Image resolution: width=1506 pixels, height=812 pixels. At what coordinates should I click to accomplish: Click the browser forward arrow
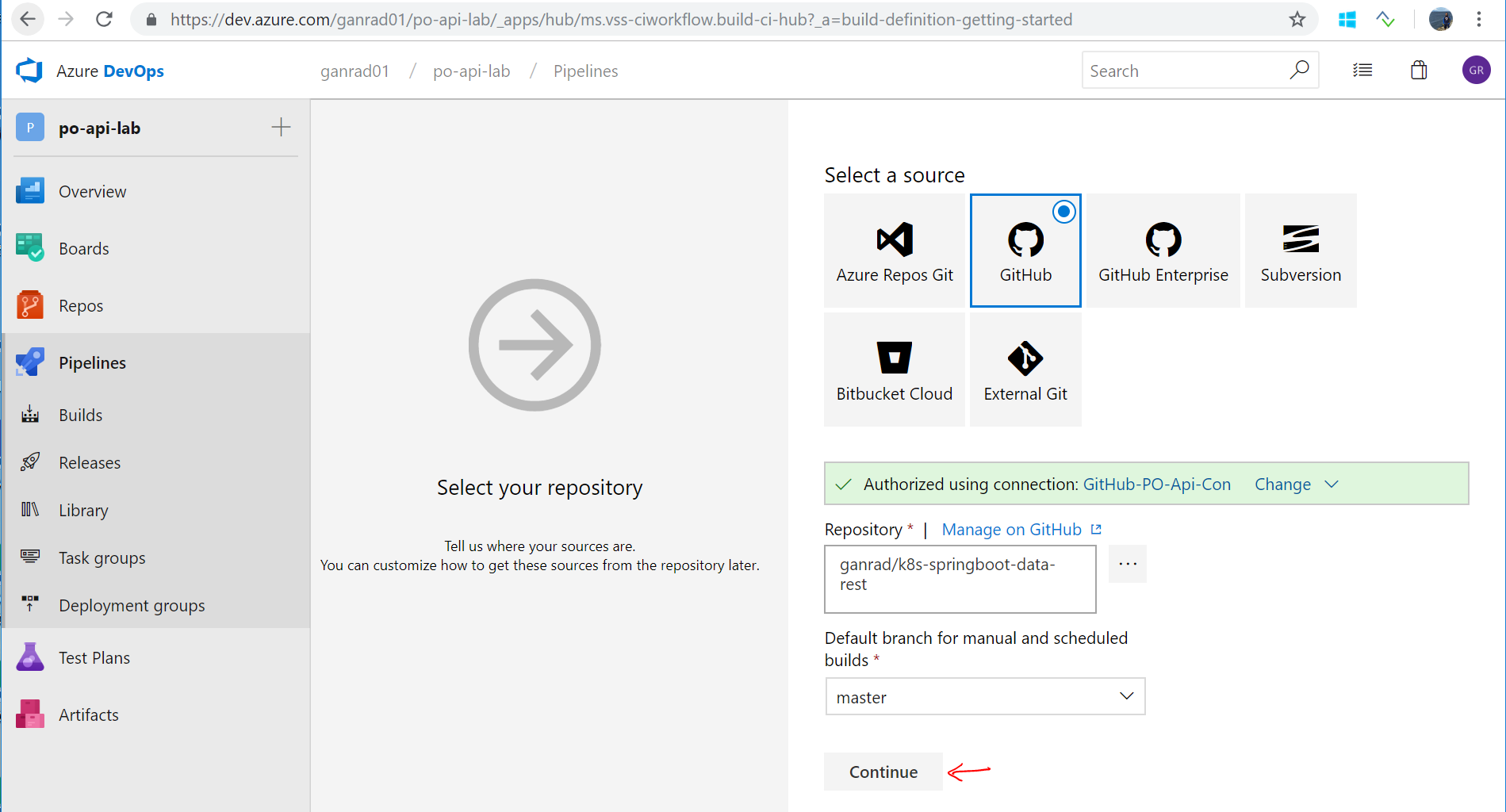coord(66,19)
